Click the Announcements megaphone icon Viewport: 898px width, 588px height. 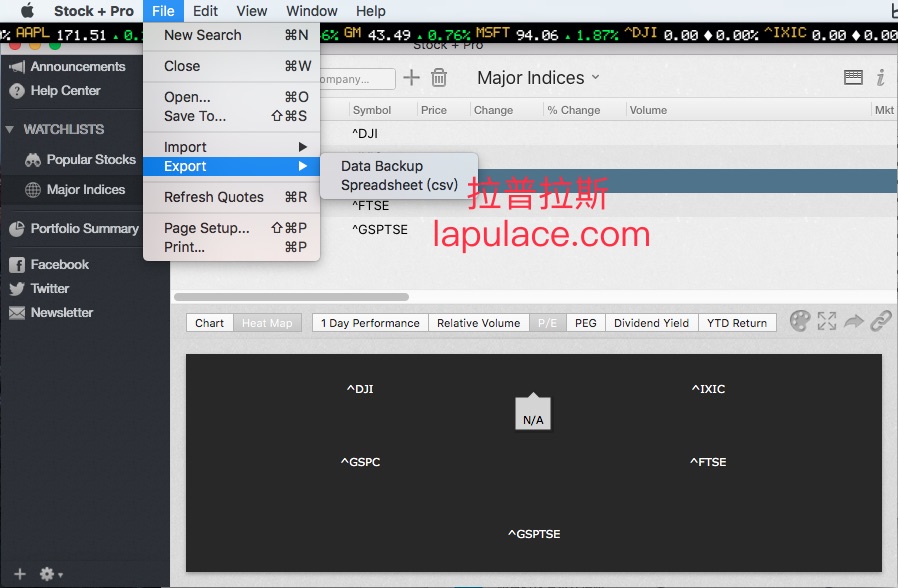pyautogui.click(x=17, y=67)
